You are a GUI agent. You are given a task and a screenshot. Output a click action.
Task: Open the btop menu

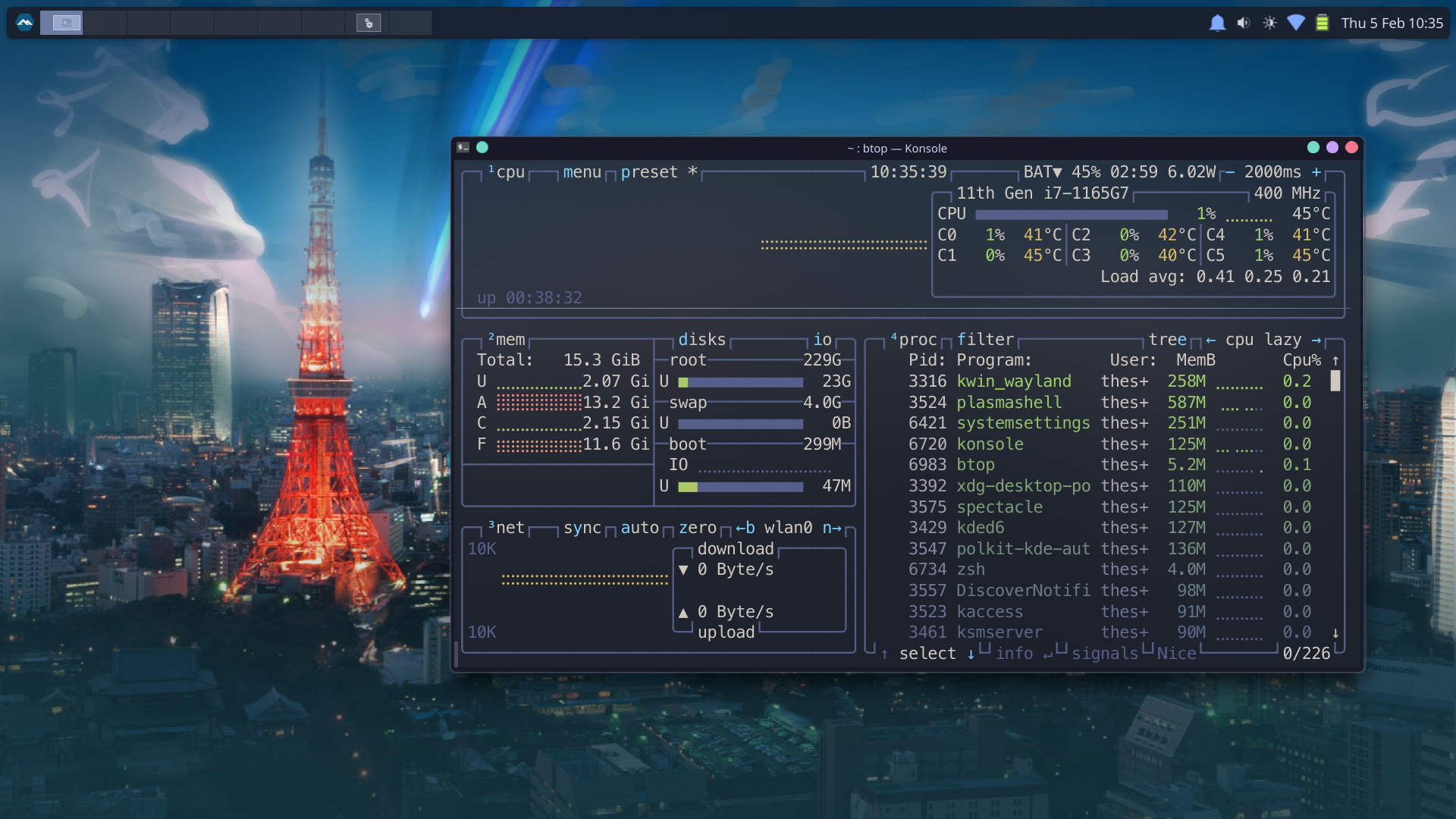(x=582, y=172)
